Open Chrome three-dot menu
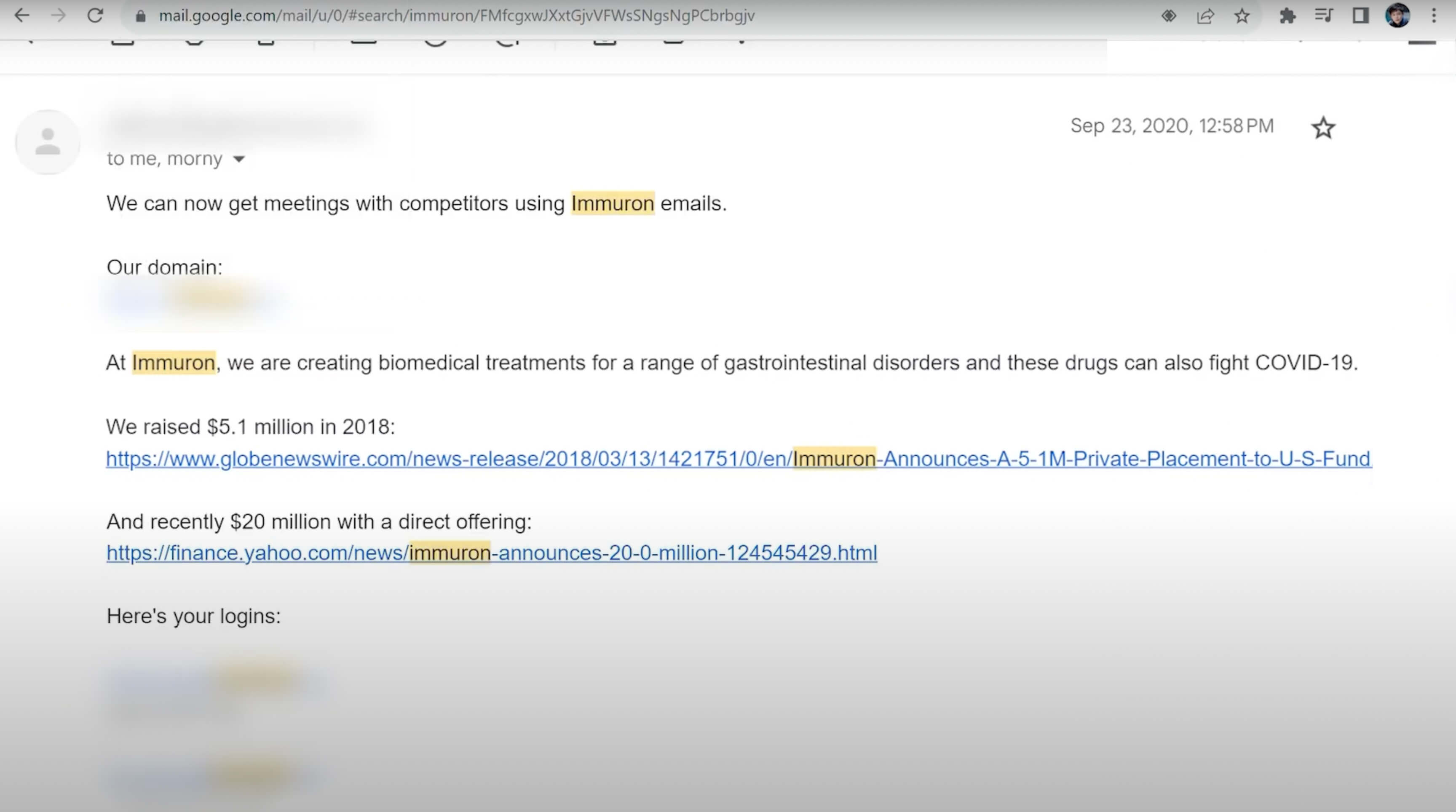 (1433, 16)
